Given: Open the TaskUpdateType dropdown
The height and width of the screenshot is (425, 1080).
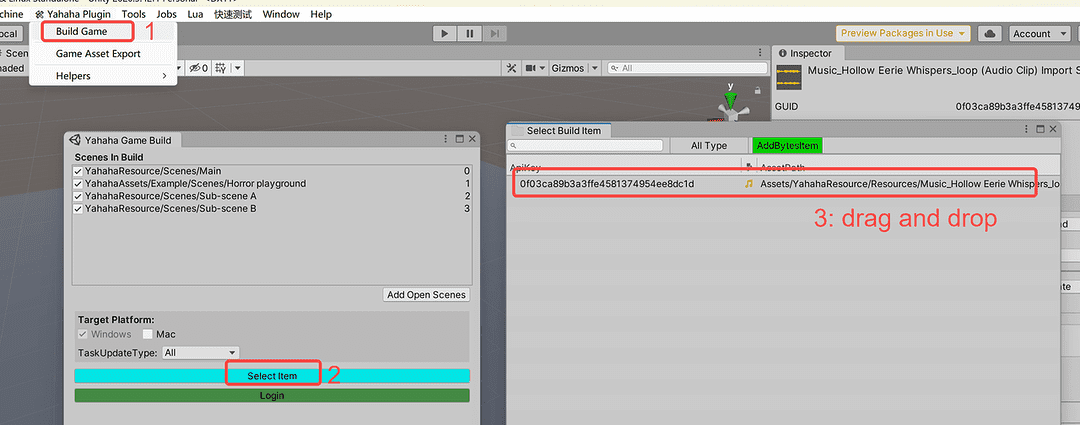Looking at the screenshot, I should click(x=201, y=352).
